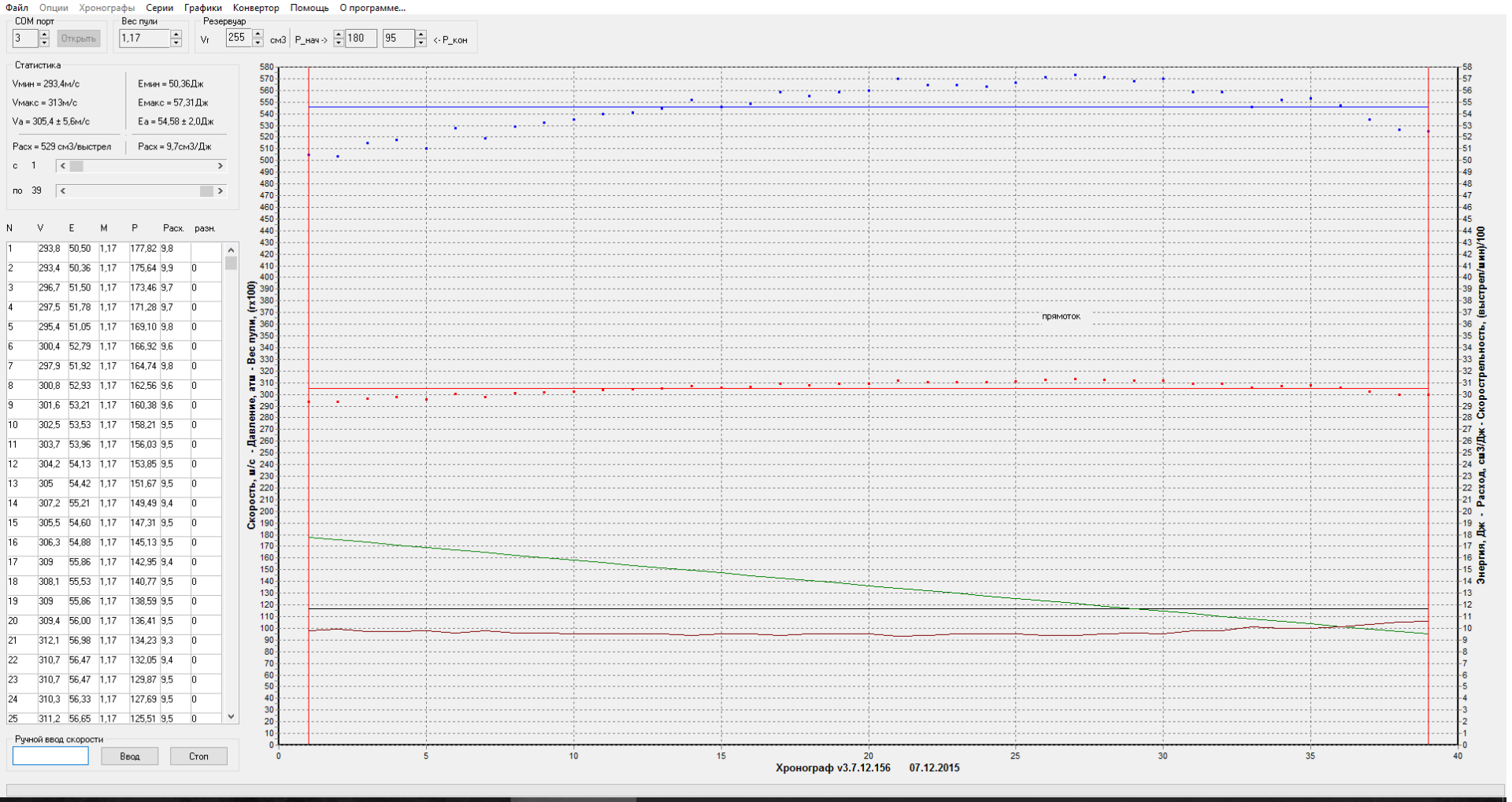Increase reservoir volume Vr with up arrow
The image size is (1512, 802).
coord(258,34)
